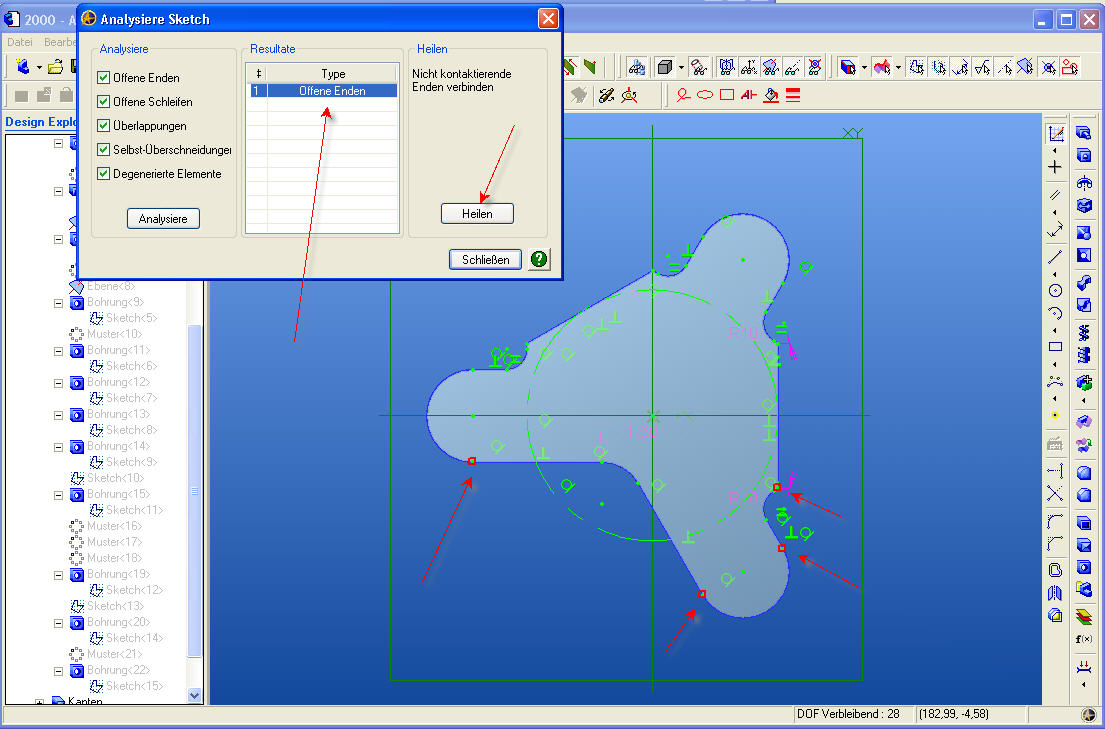Select the Trim figure tool
The height and width of the screenshot is (729, 1105).
(1055, 494)
